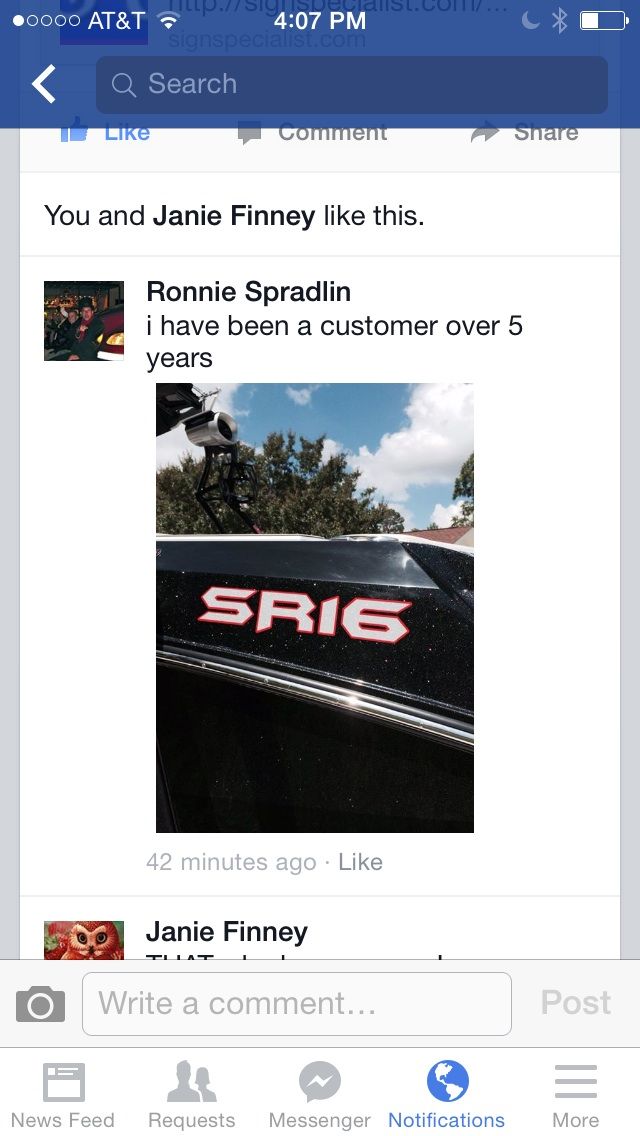Tap the Write a comment box
The image size is (640, 1136).
[296, 1003]
